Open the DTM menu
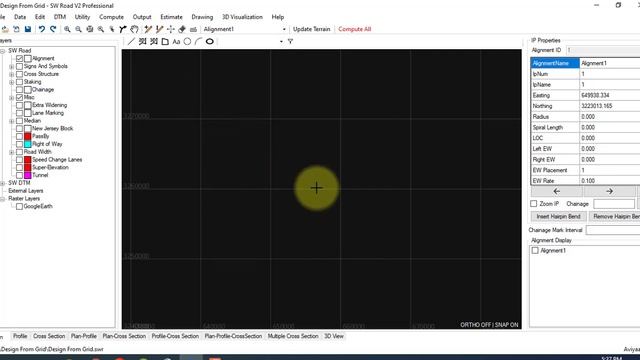This screenshot has height=360, width=640. [x=60, y=17]
